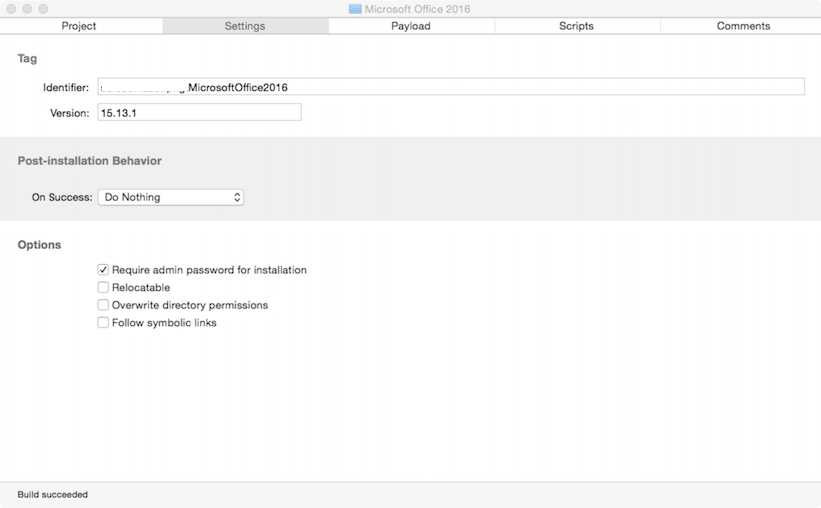Click the Identifier input field
Viewport: 821px width, 508px height.
coord(451,87)
